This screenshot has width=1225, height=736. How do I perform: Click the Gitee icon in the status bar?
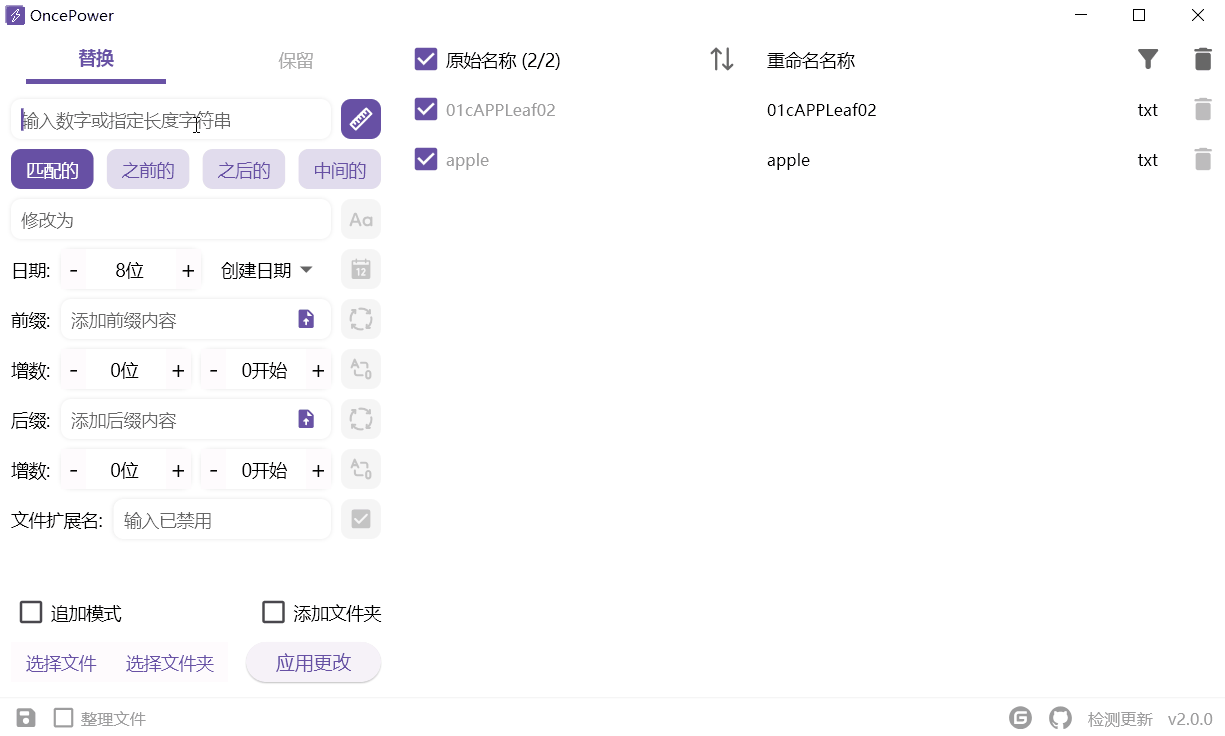point(1020,717)
